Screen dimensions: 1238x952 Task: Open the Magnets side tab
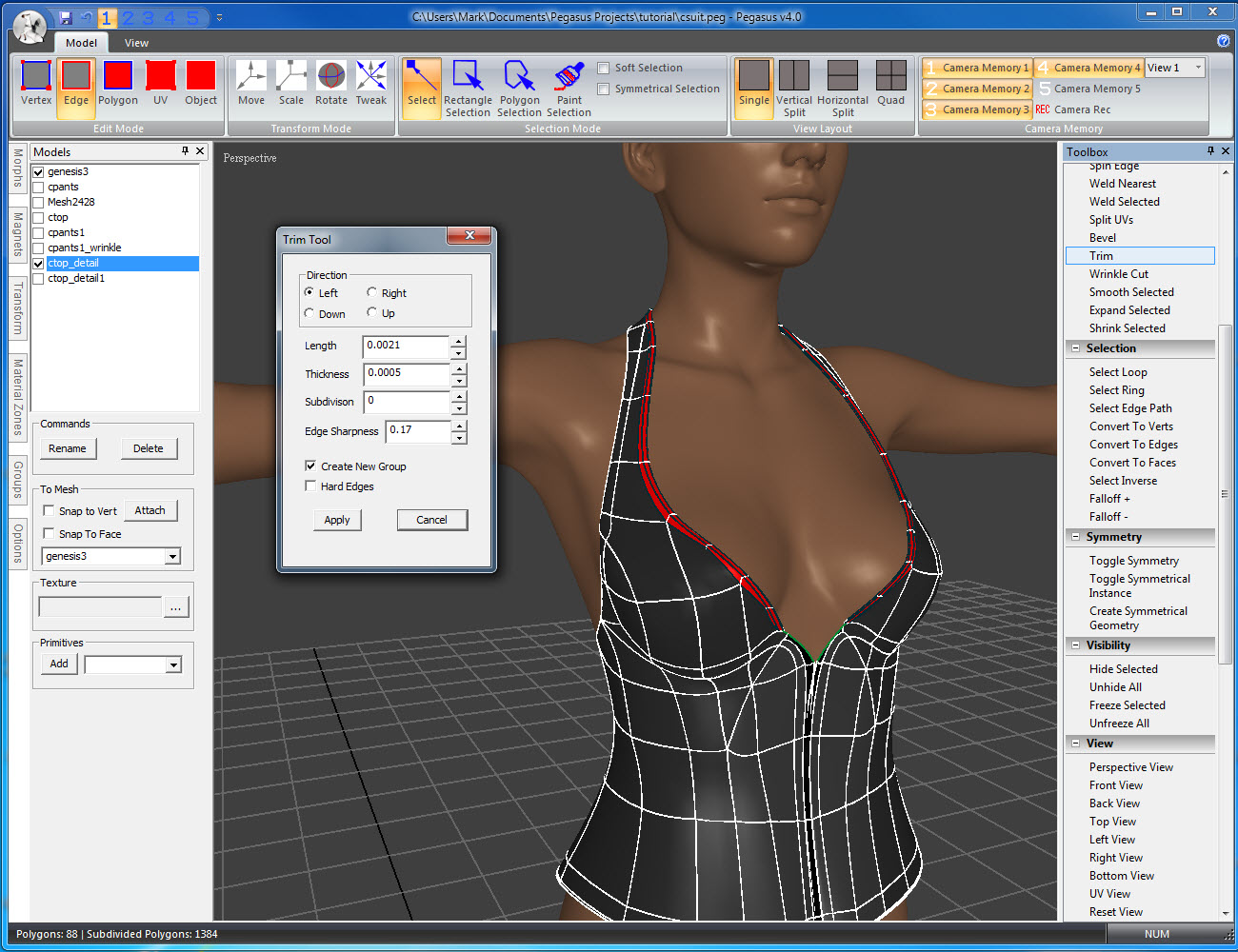(x=18, y=234)
